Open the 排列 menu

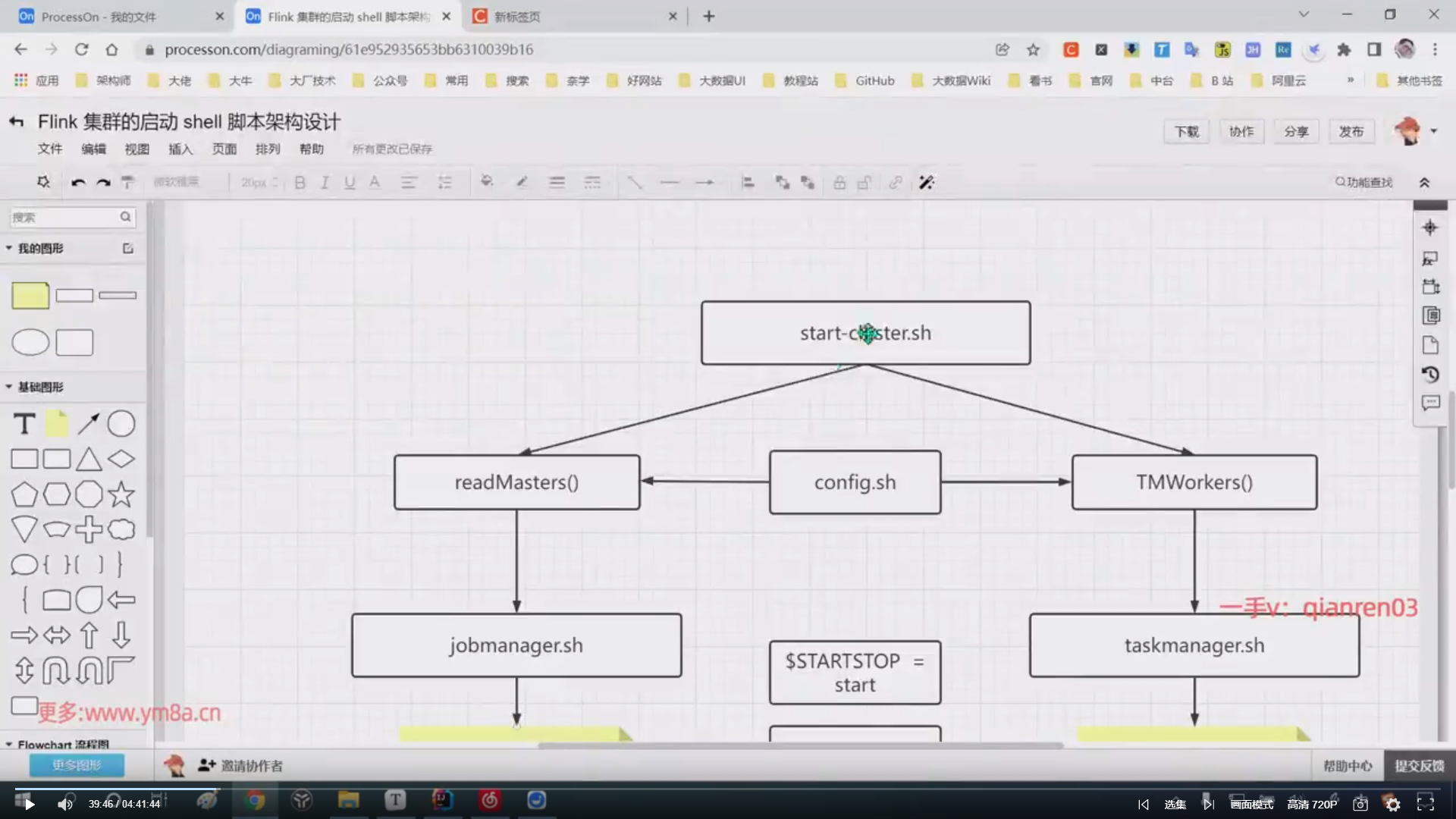tap(268, 149)
